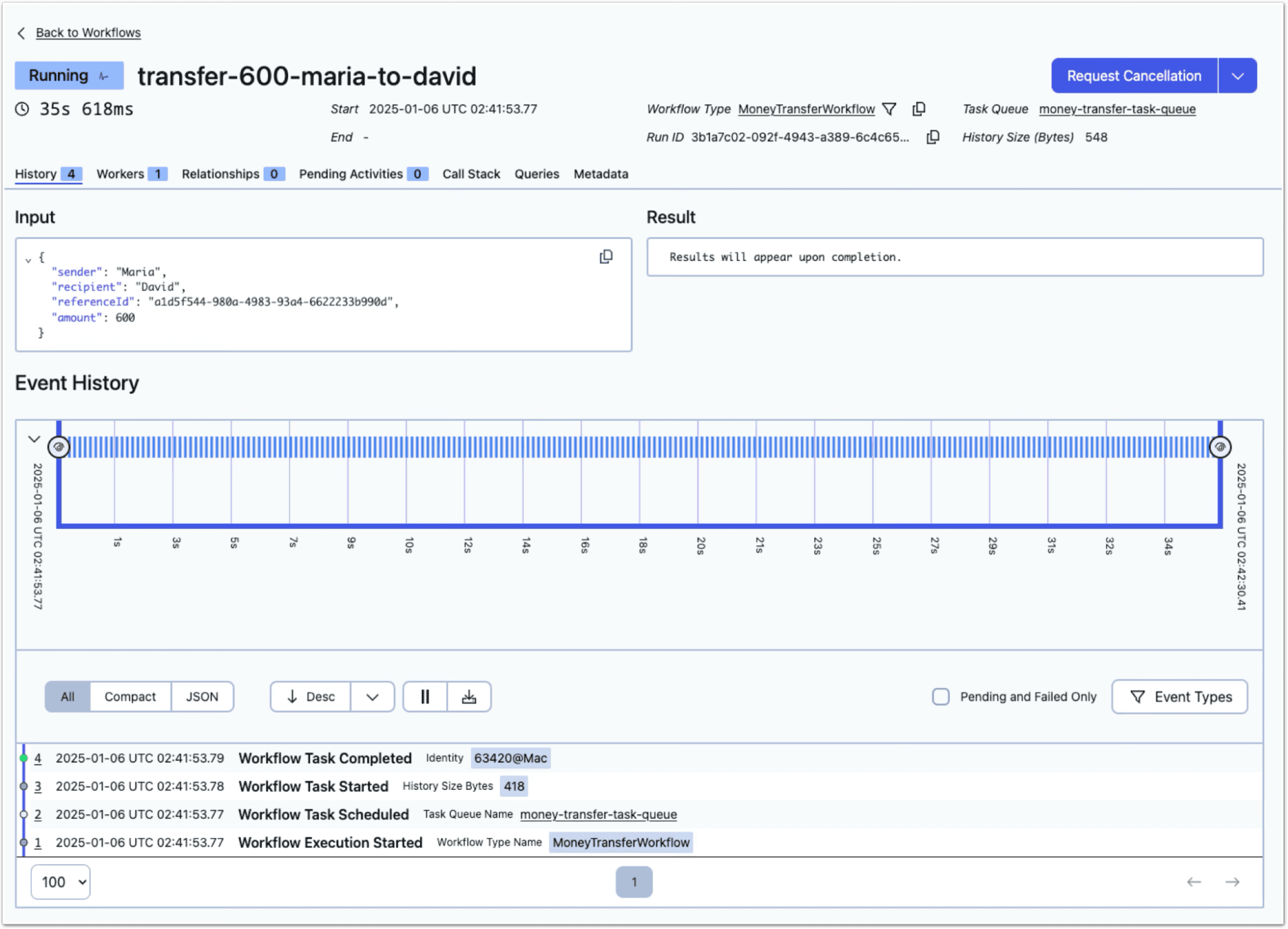Enable Pending and Failed Only checkbox

point(941,696)
